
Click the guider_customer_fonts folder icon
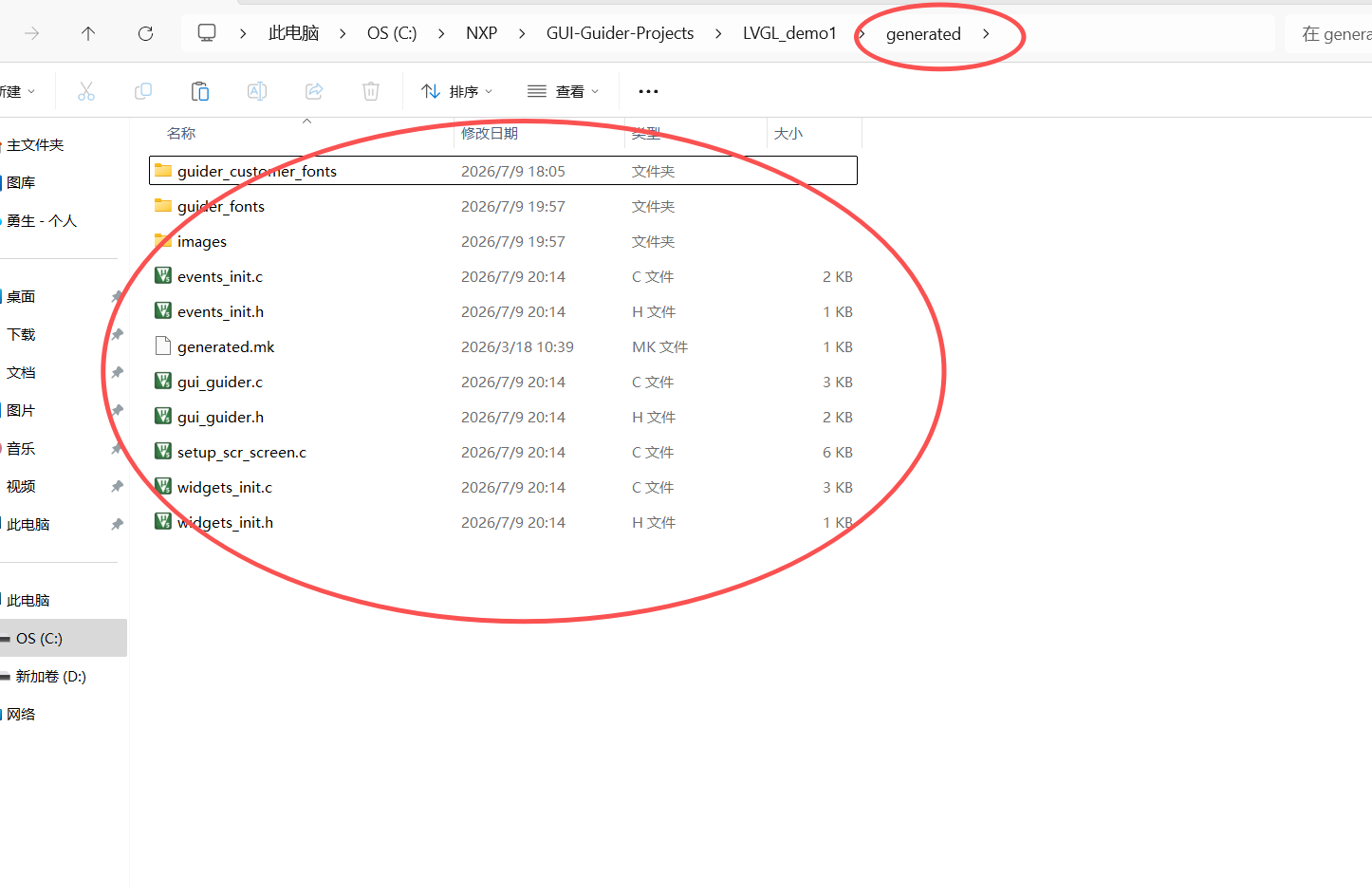[x=163, y=171]
